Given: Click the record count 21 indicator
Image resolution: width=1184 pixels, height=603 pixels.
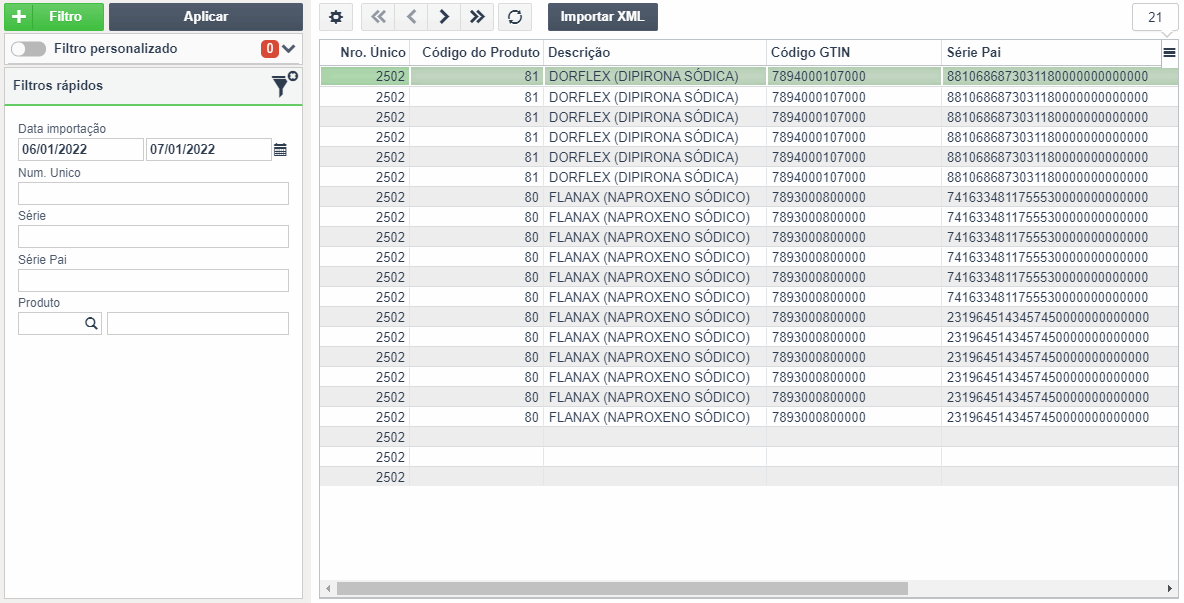Looking at the screenshot, I should (x=1155, y=17).
